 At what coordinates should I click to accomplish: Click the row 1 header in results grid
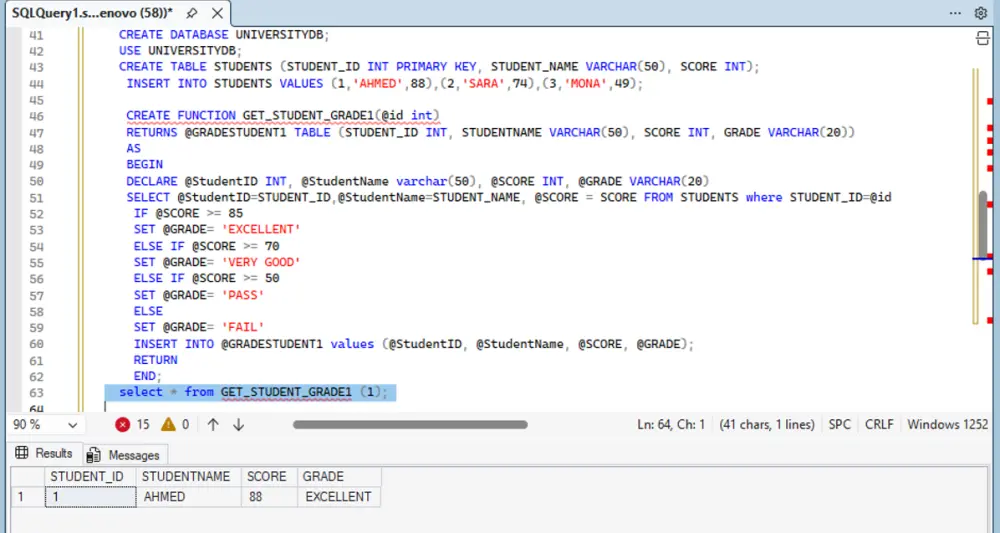coord(27,497)
